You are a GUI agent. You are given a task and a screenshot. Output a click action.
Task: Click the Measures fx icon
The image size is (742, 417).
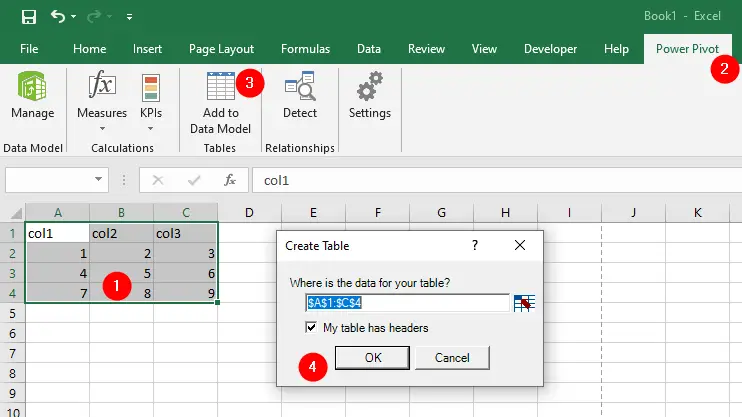pyautogui.click(x=102, y=85)
